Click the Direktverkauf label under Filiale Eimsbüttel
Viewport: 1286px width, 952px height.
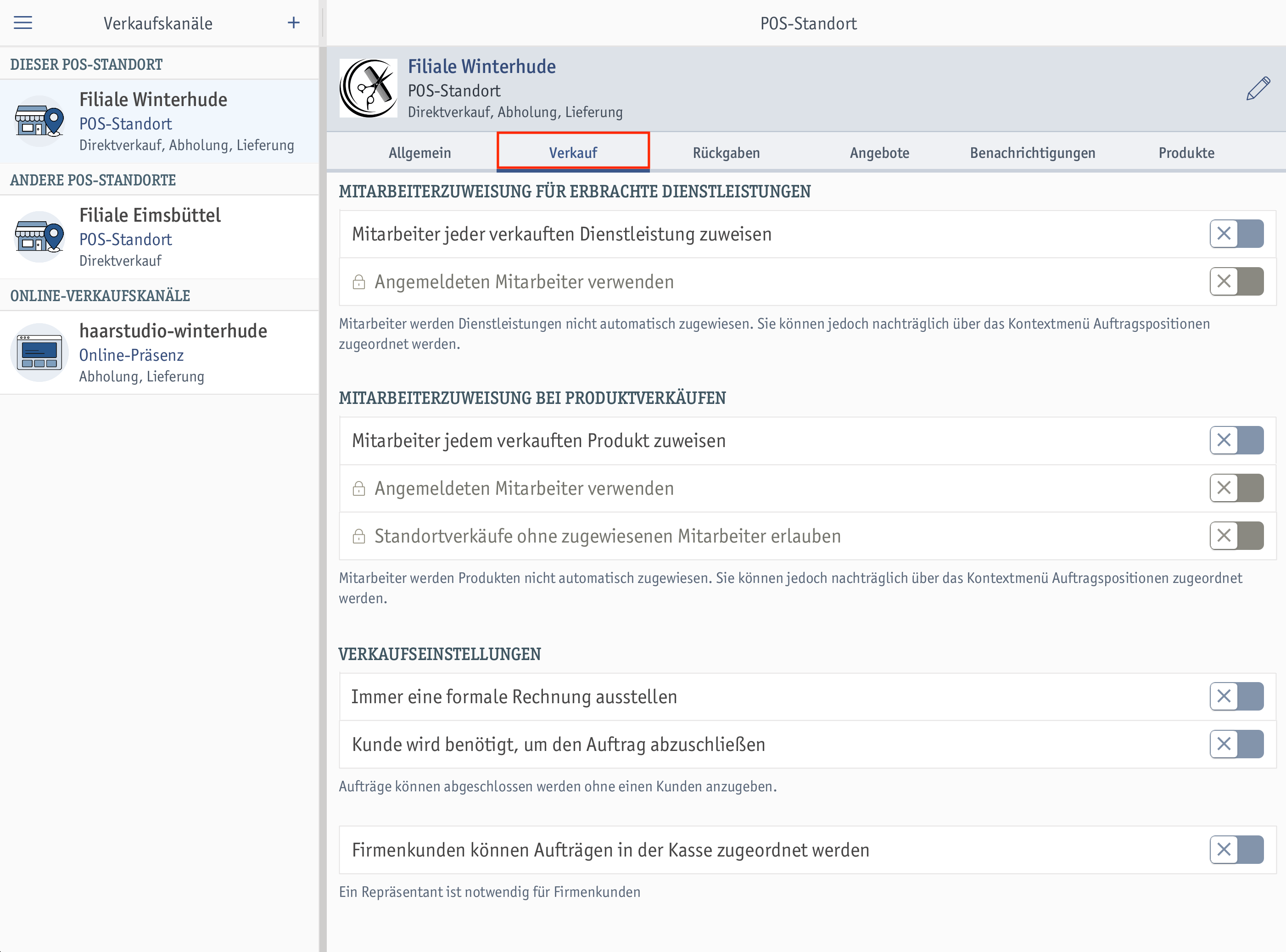tap(120, 261)
